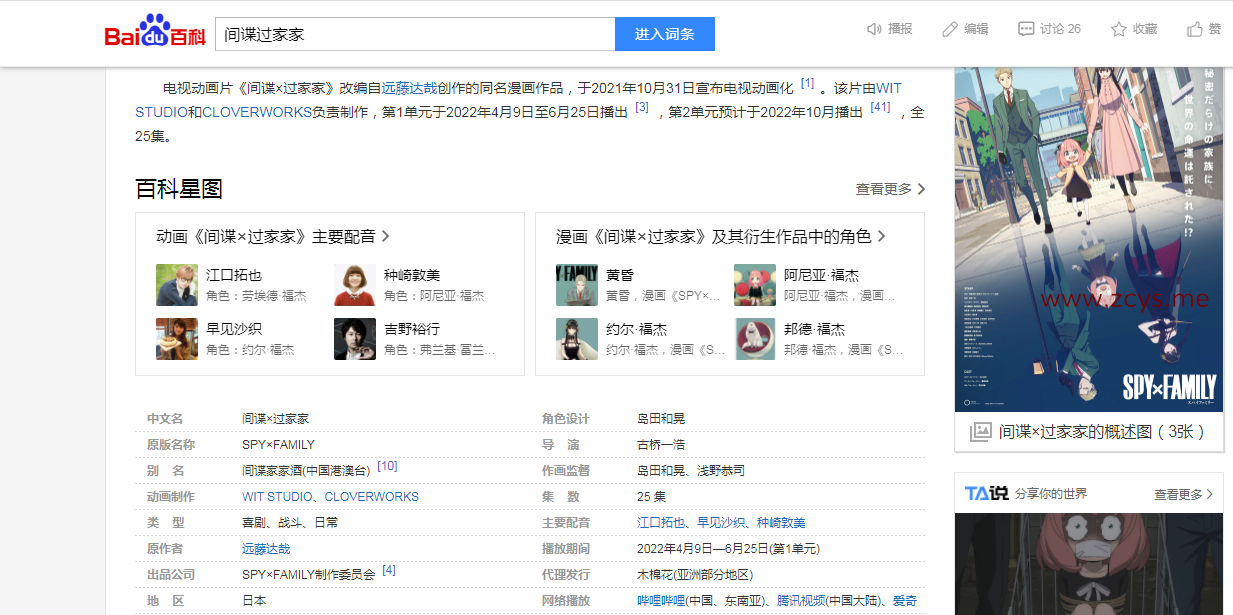Open 约尔·福杰 name in characters card
1233x615 pixels.
coord(636,329)
